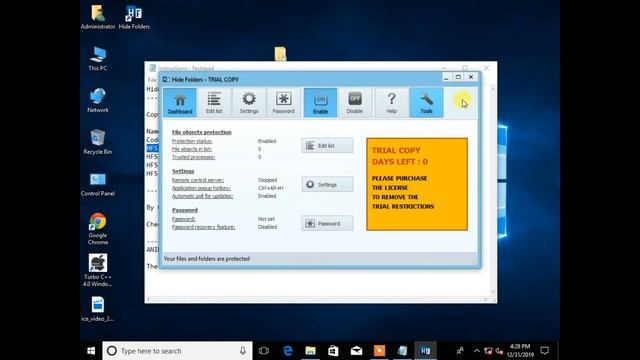640x360 pixels.
Task: Click the Notepad window vertical scrollbar
Action: 493,190
